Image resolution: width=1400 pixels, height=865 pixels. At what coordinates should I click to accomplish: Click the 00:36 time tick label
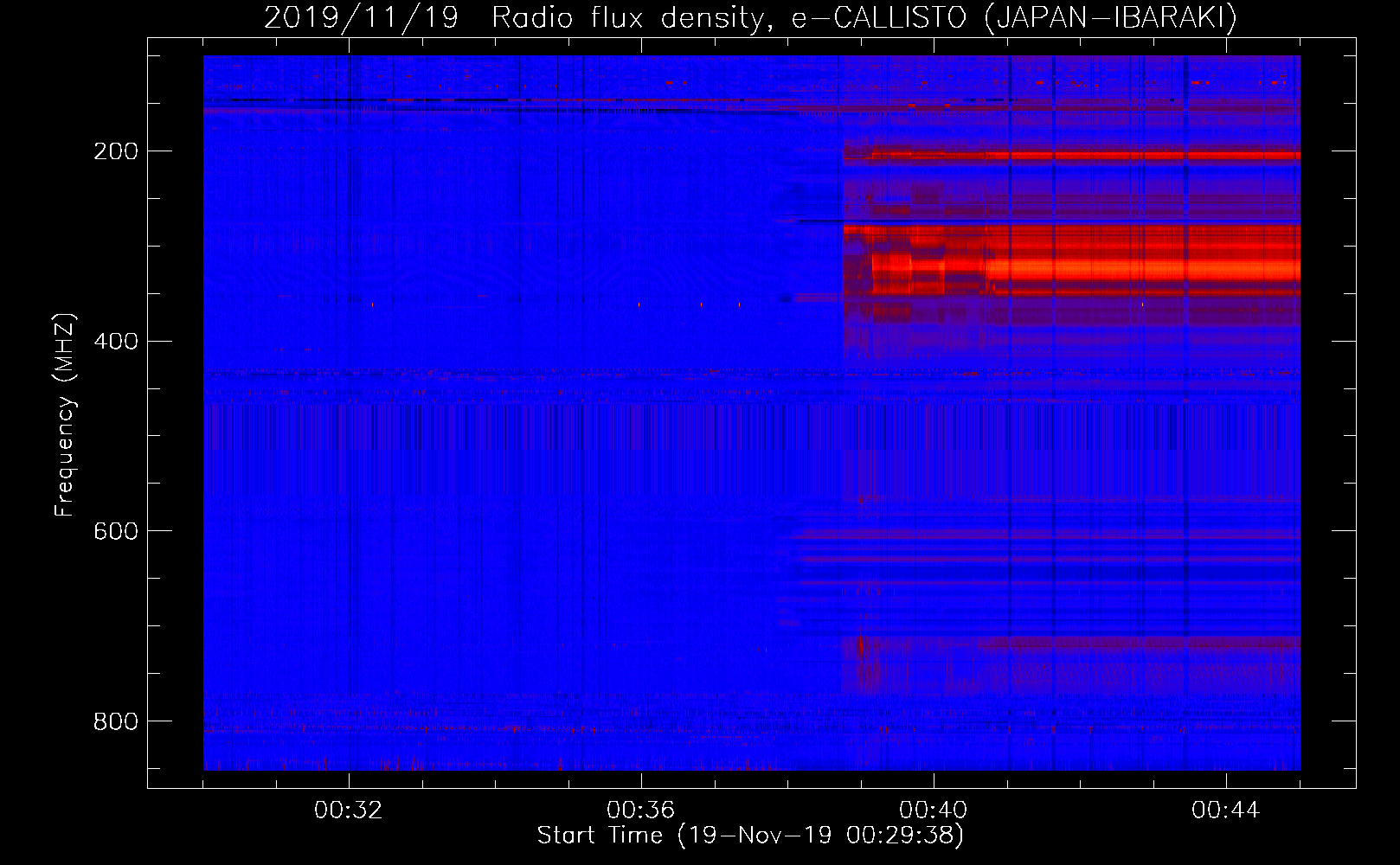[641, 811]
